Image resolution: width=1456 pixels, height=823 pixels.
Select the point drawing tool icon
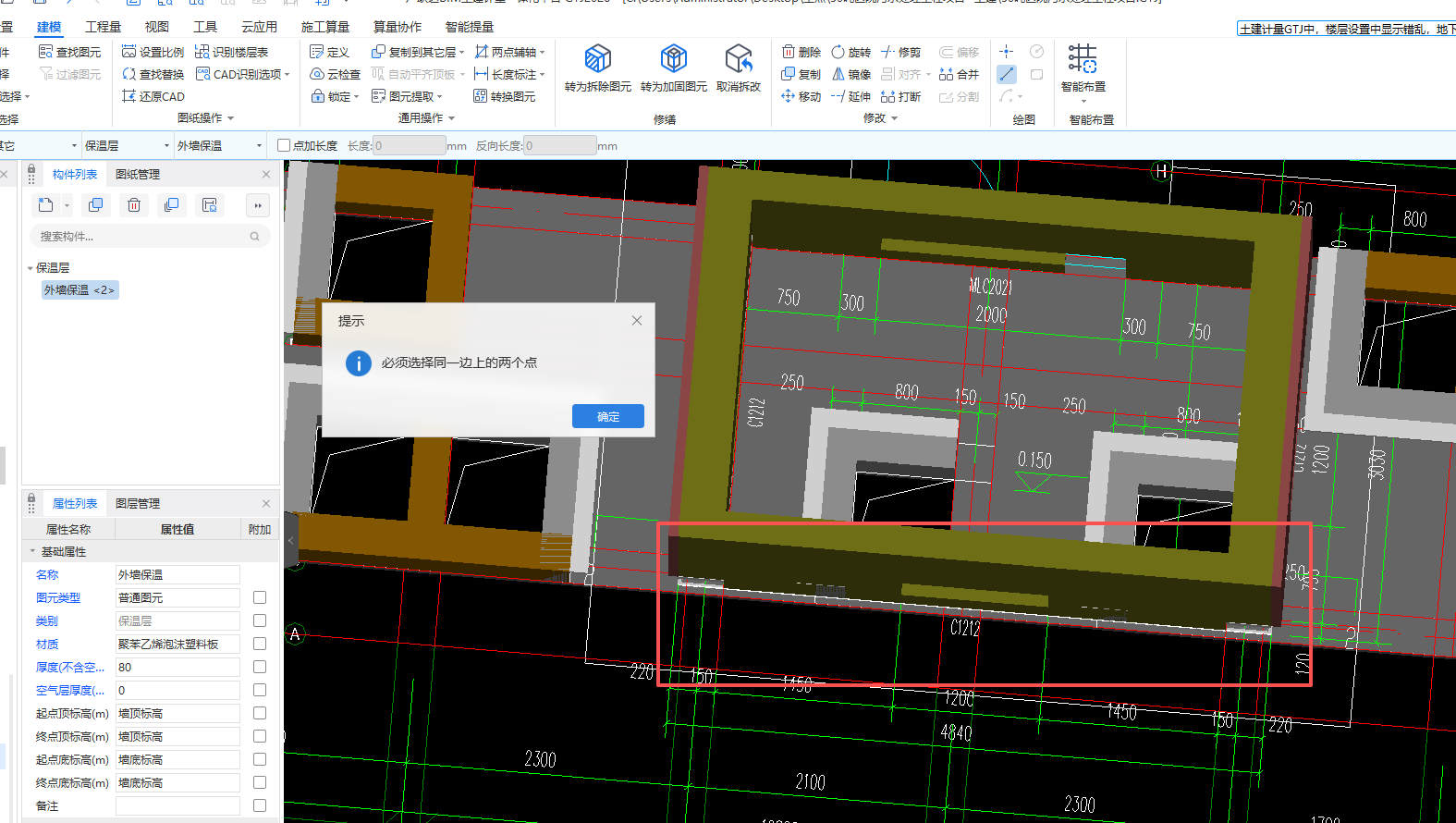coord(1007,52)
